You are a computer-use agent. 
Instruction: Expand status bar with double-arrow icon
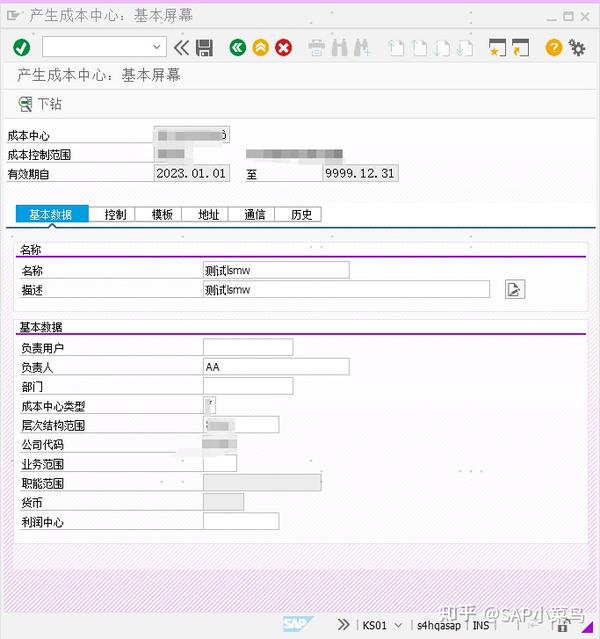click(x=343, y=624)
